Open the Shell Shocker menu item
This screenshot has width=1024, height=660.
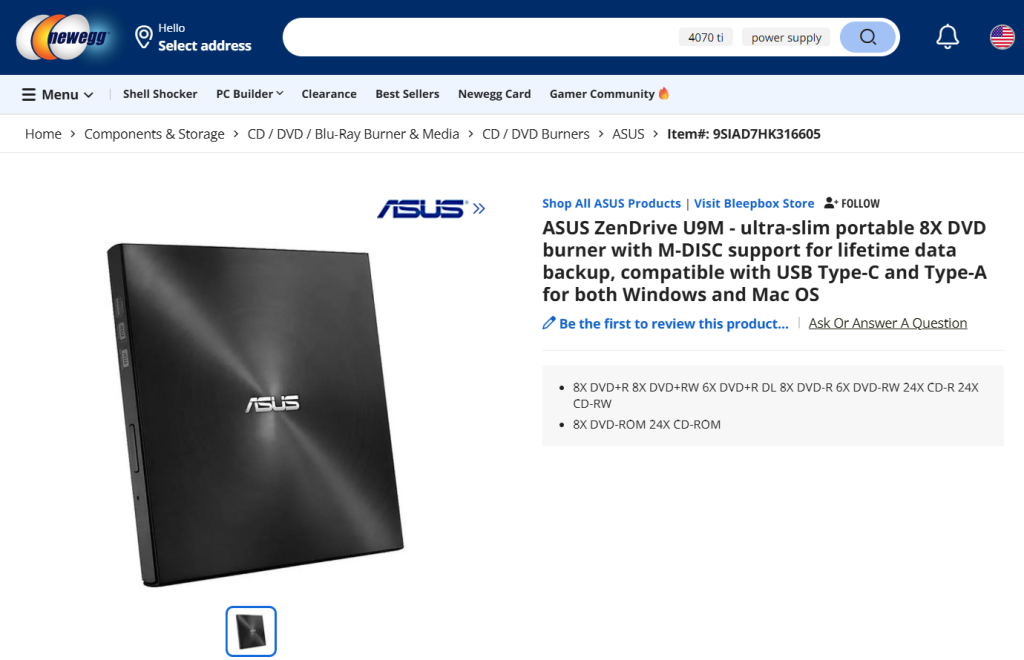coord(160,94)
